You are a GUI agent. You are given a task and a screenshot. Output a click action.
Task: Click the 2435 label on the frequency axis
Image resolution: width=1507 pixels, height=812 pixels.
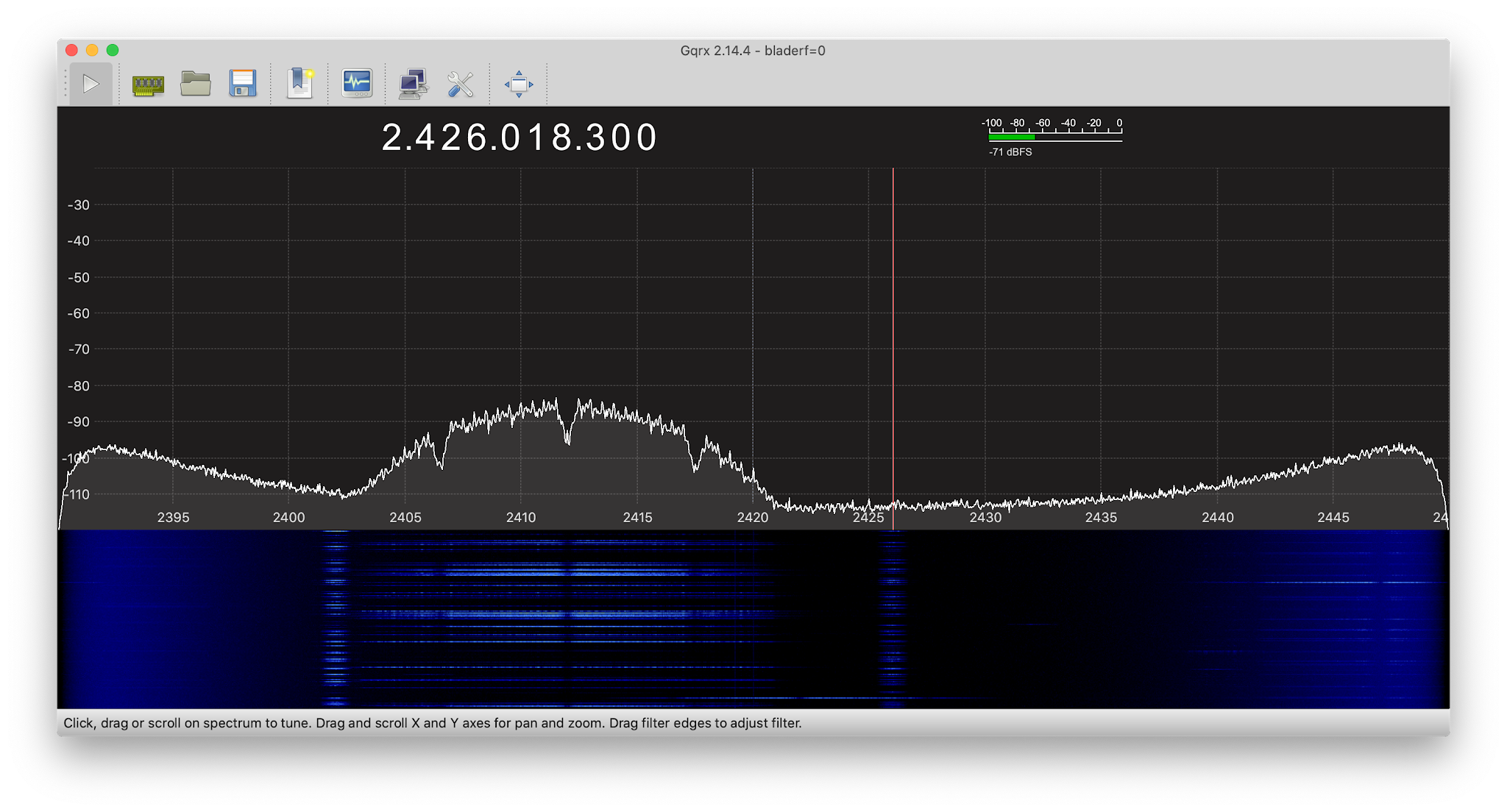click(1101, 517)
